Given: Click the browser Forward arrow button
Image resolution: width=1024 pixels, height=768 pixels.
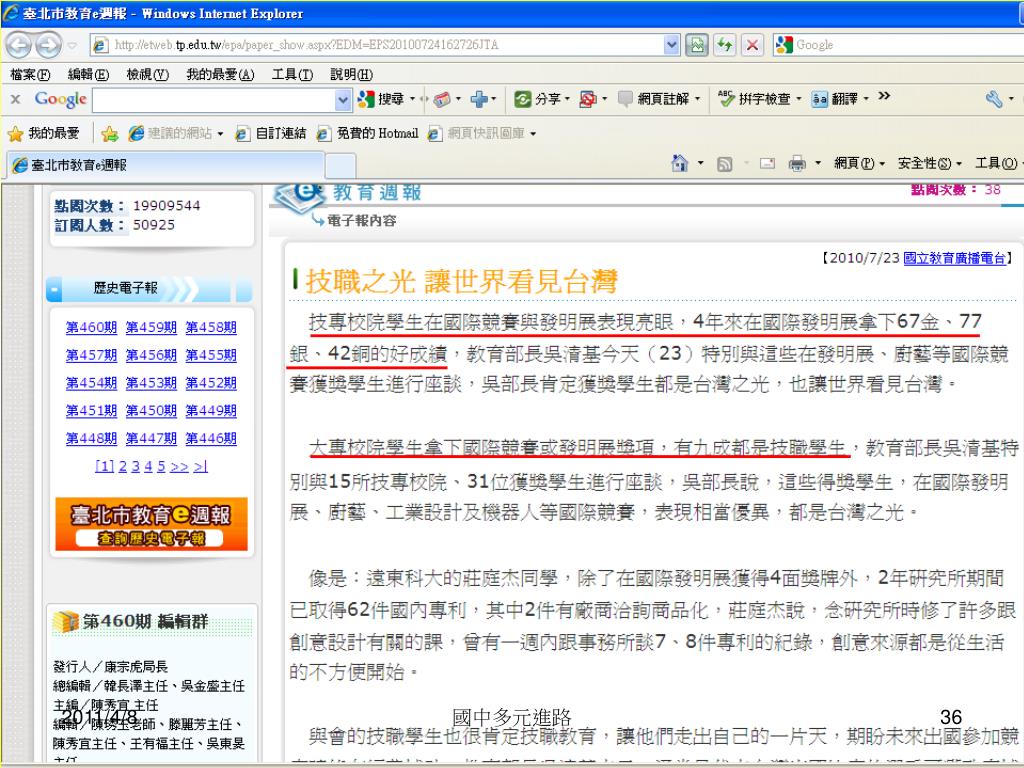Looking at the screenshot, I should (x=48, y=45).
